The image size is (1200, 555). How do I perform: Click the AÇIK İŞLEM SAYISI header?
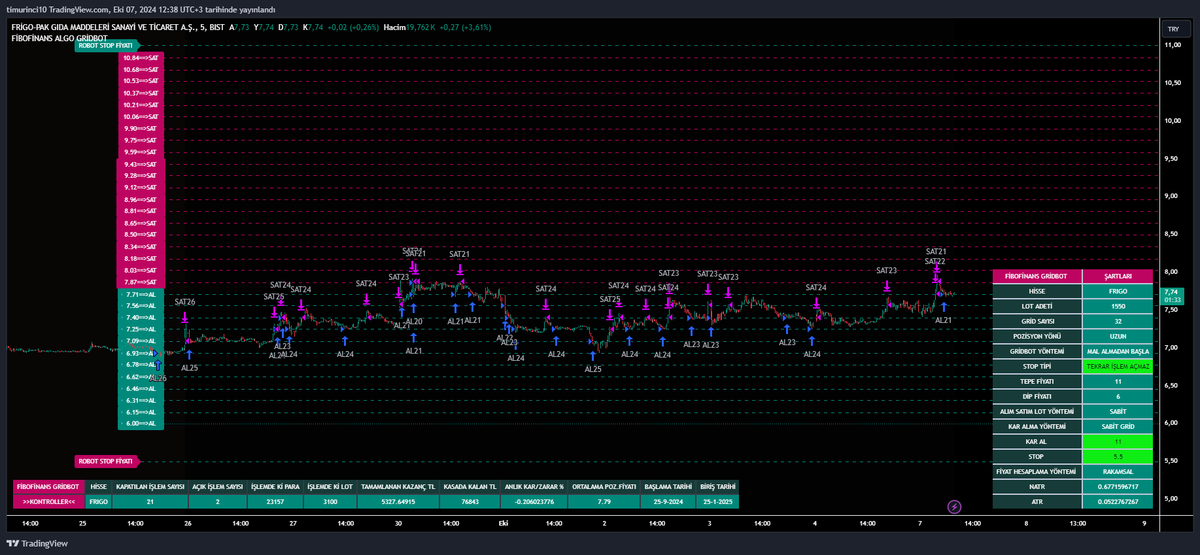coord(218,487)
